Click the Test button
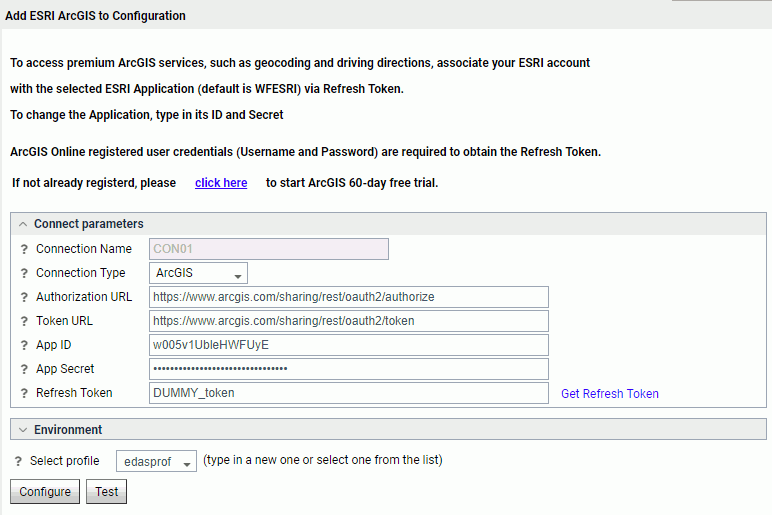 (x=106, y=492)
